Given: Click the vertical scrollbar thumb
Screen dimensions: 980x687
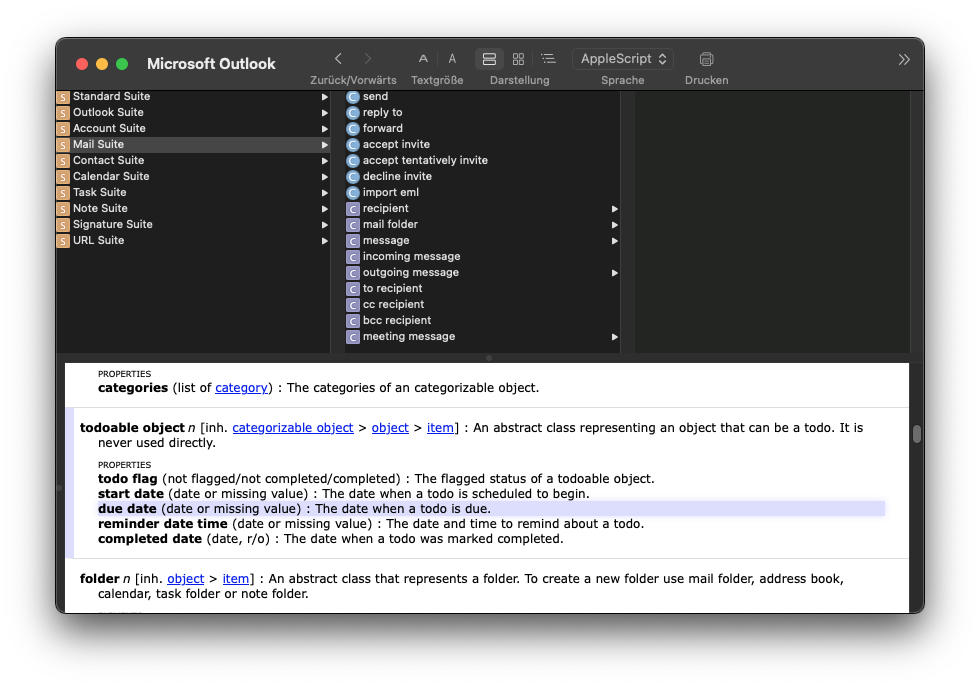Looking at the screenshot, I should [x=916, y=434].
